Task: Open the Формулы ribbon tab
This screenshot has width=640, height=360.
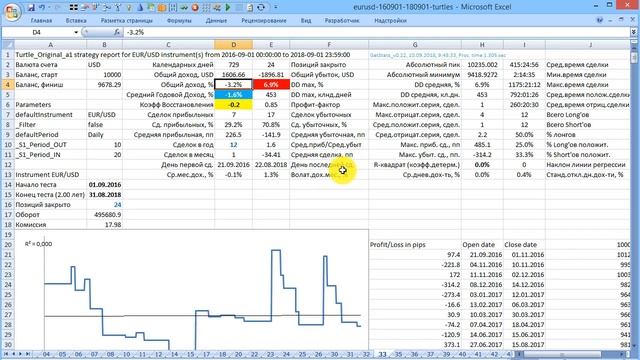Action: coord(179,20)
